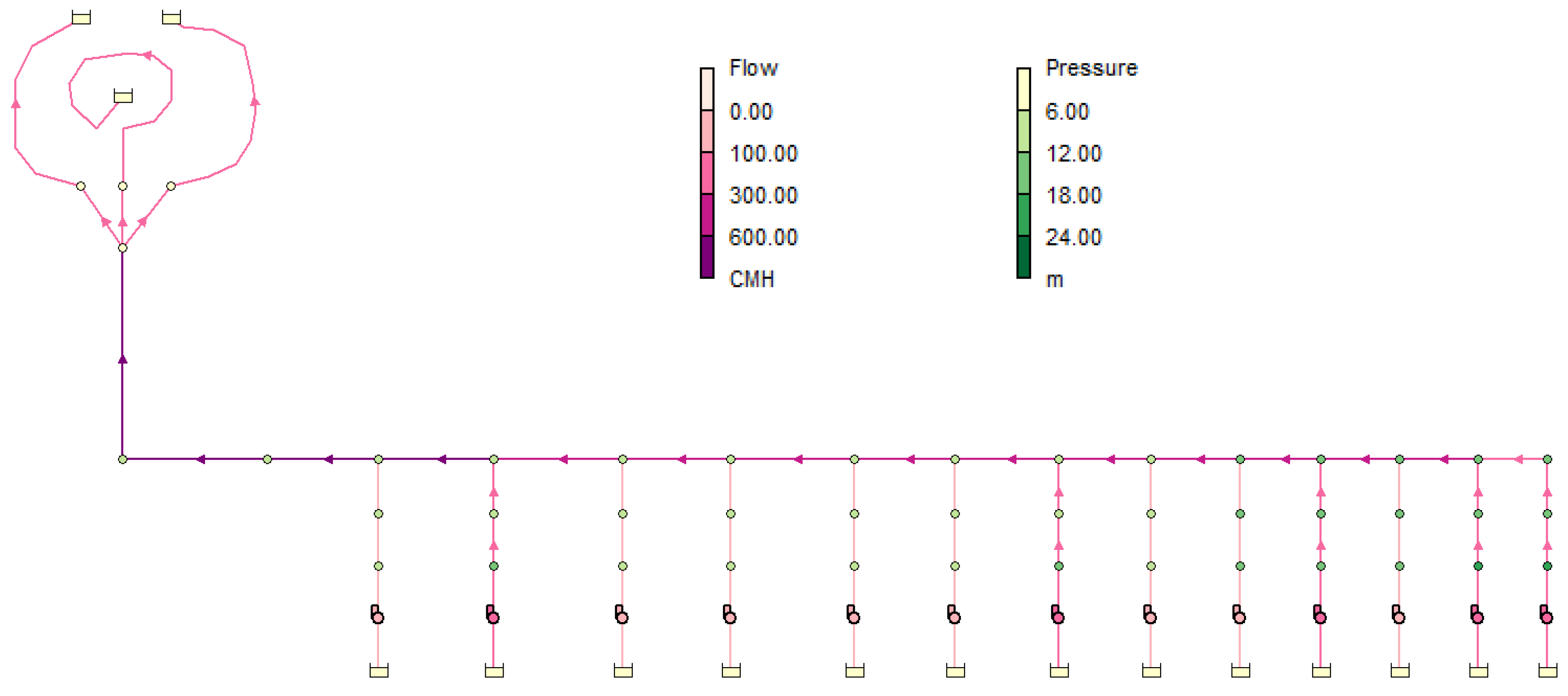1568x696 pixels.
Task: Click the leftmost reservoir in the bottom row
Action: (379, 671)
